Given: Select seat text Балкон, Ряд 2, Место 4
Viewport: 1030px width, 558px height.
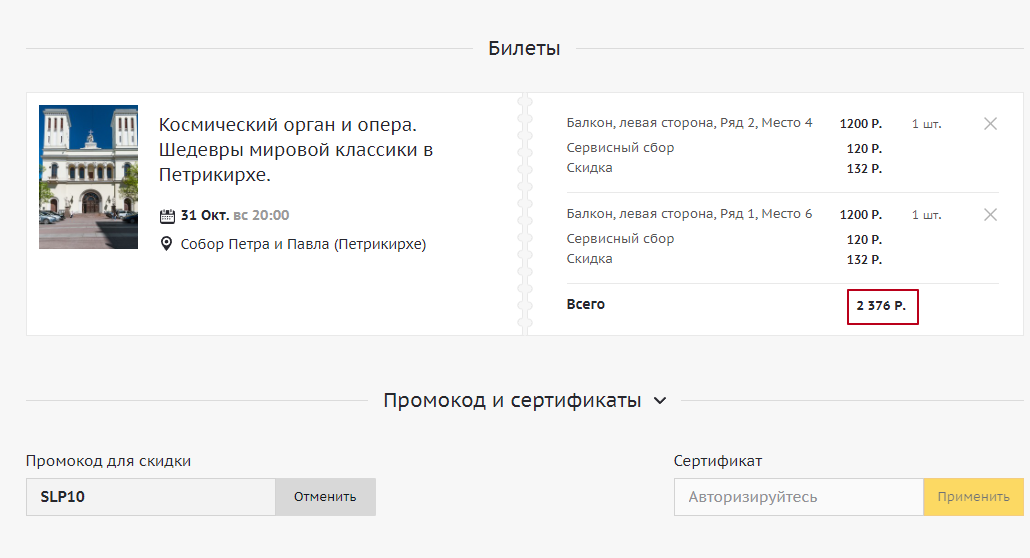Looking at the screenshot, I should point(689,123).
